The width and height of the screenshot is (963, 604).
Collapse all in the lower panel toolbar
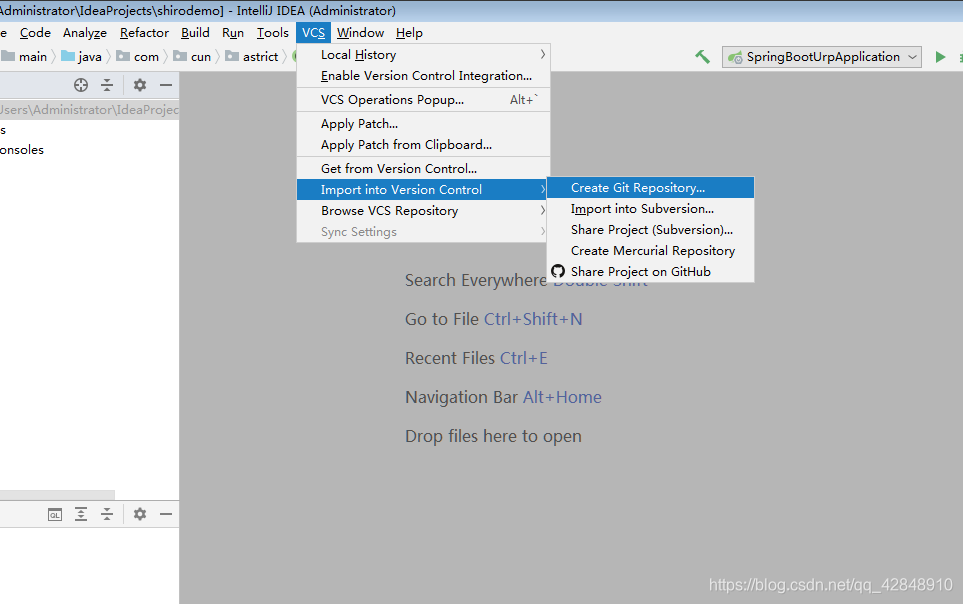(107, 514)
